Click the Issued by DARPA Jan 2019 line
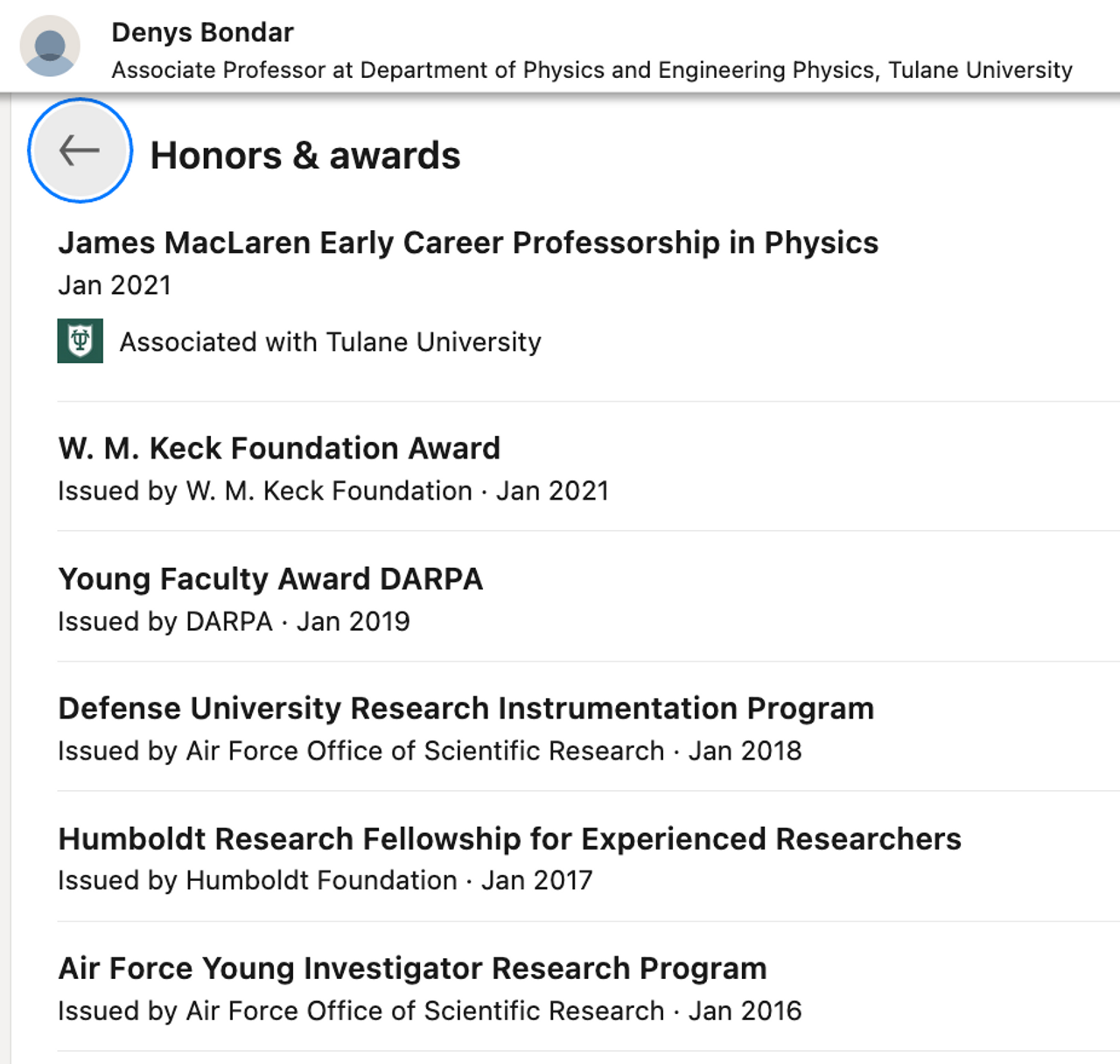 [x=234, y=621]
